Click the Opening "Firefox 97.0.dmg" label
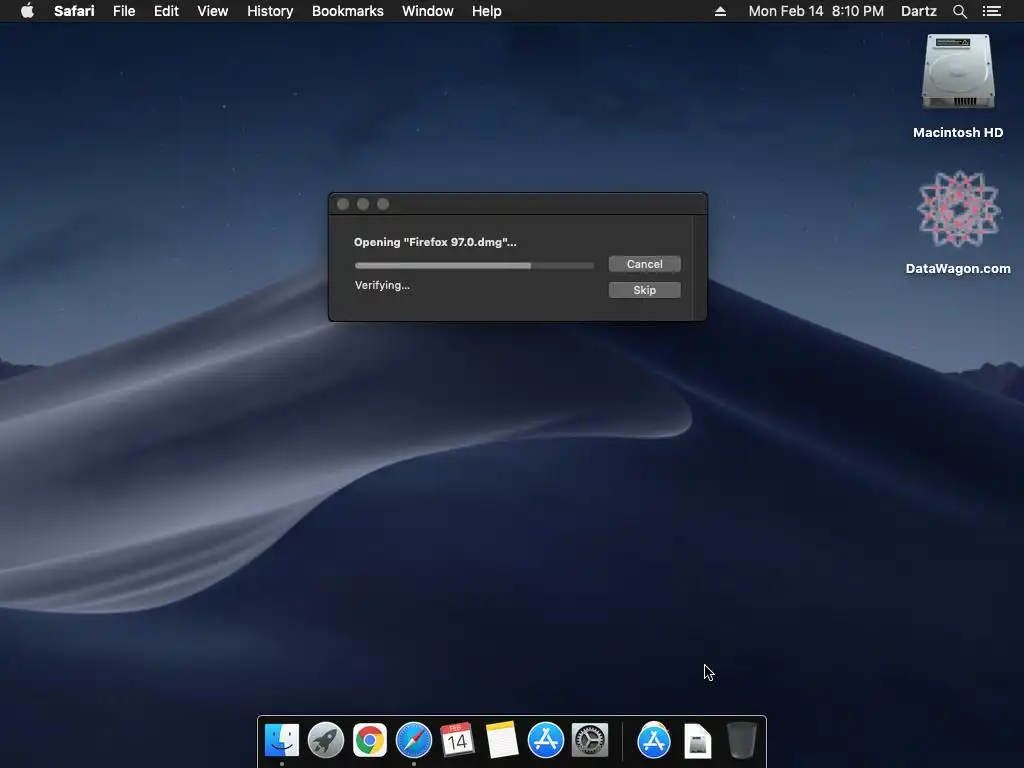This screenshot has height=768, width=1024. pyautogui.click(x=435, y=242)
